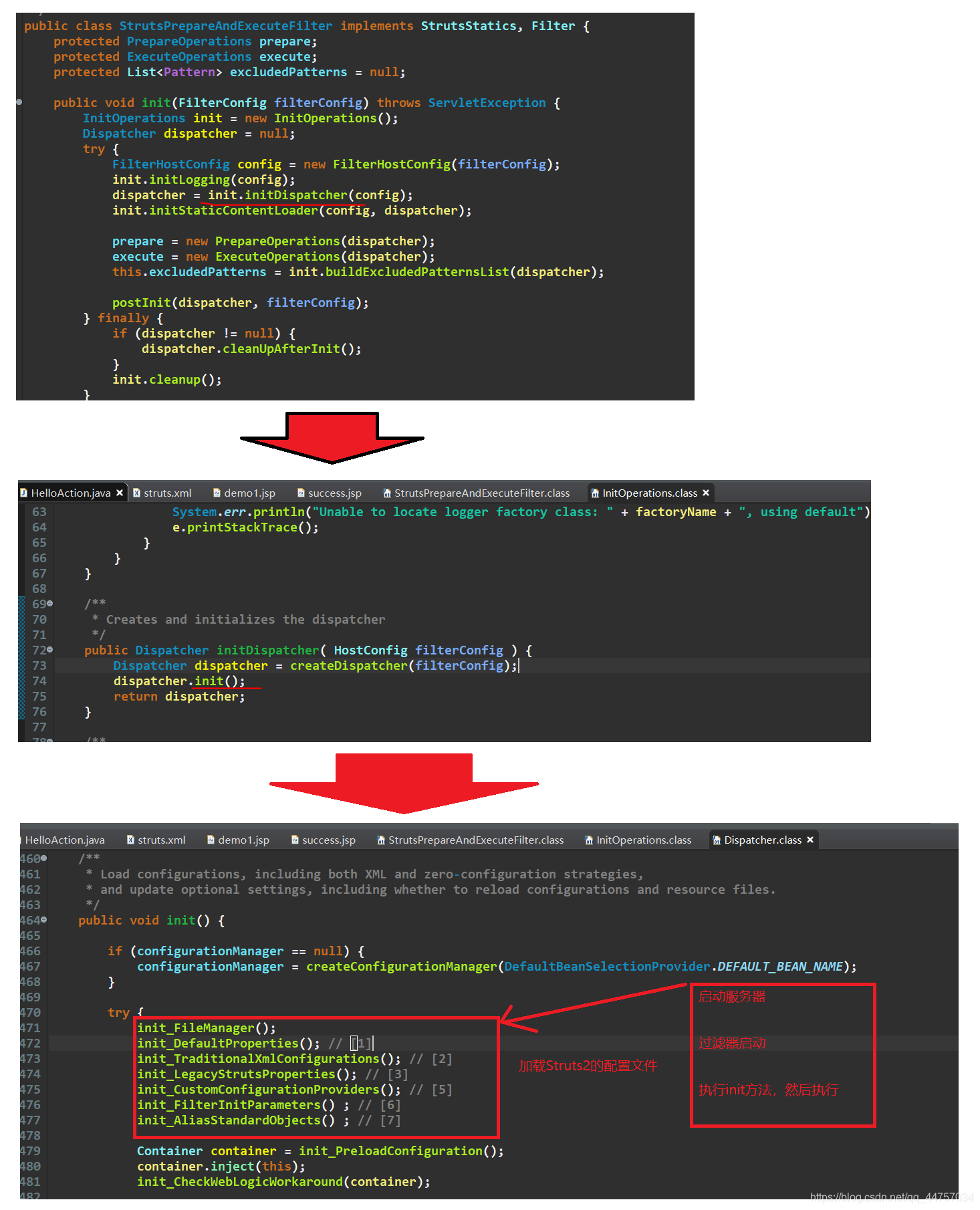Screen dimensions: 980x1210
Task: Select the active Dispatcher.class tab
Action: 763,840
